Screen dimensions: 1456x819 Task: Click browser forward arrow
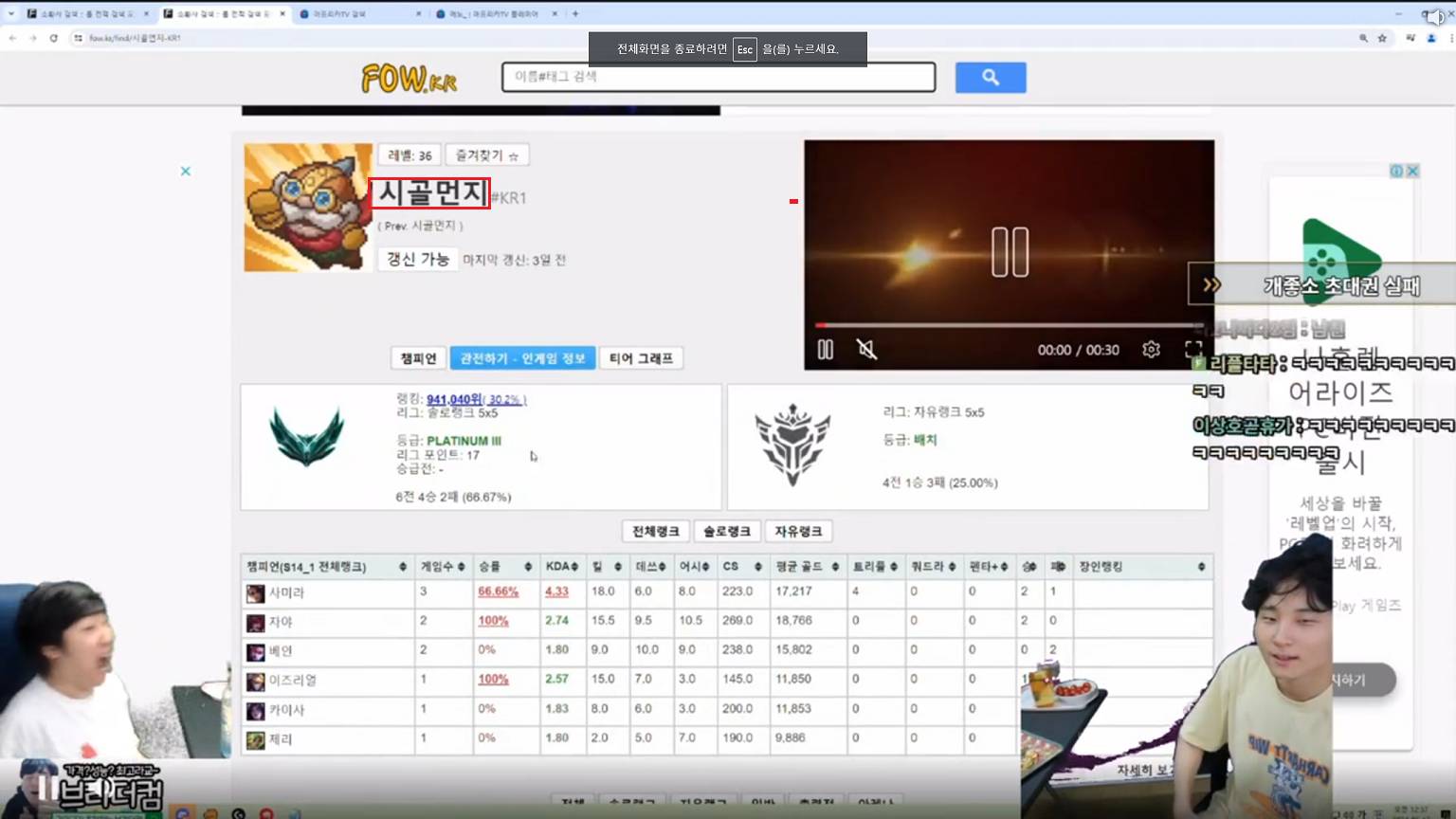32,38
